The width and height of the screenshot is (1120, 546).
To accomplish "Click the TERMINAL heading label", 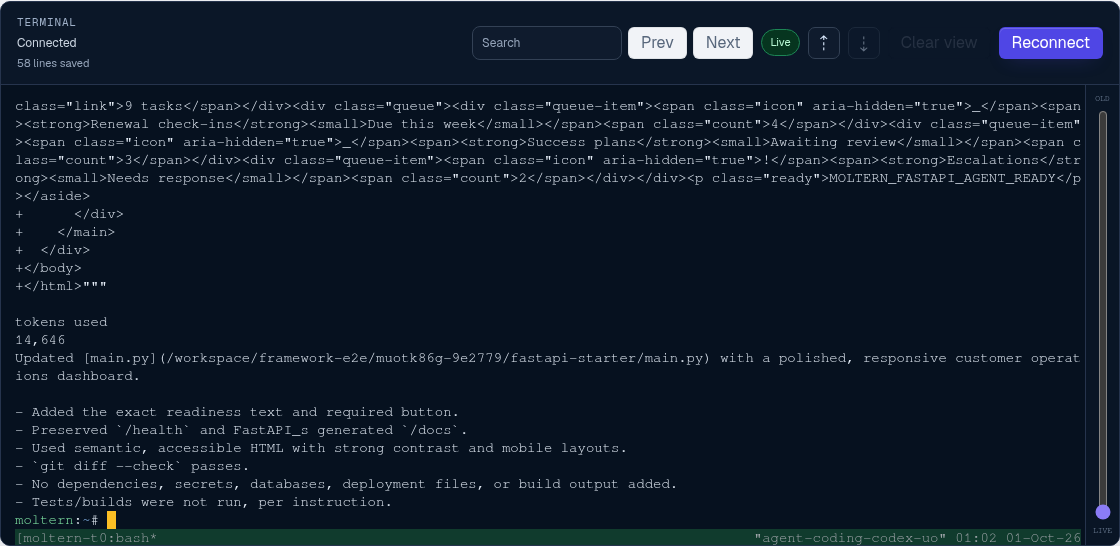I will click(46, 22).
